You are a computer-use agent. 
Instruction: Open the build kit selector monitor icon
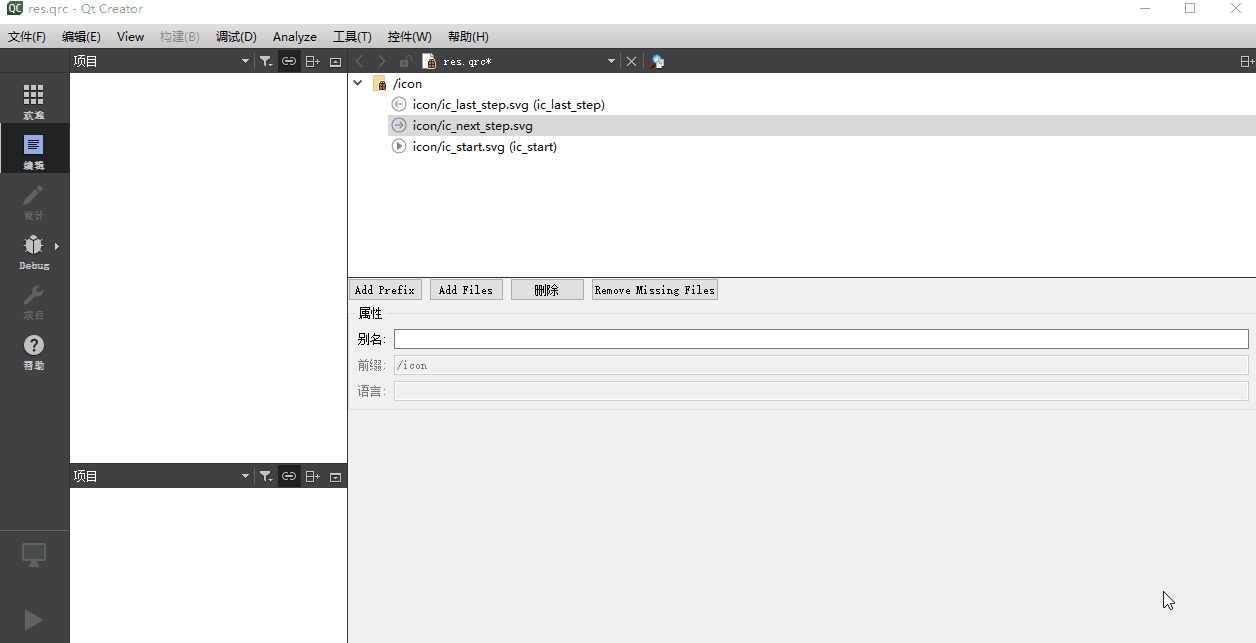(x=34, y=555)
